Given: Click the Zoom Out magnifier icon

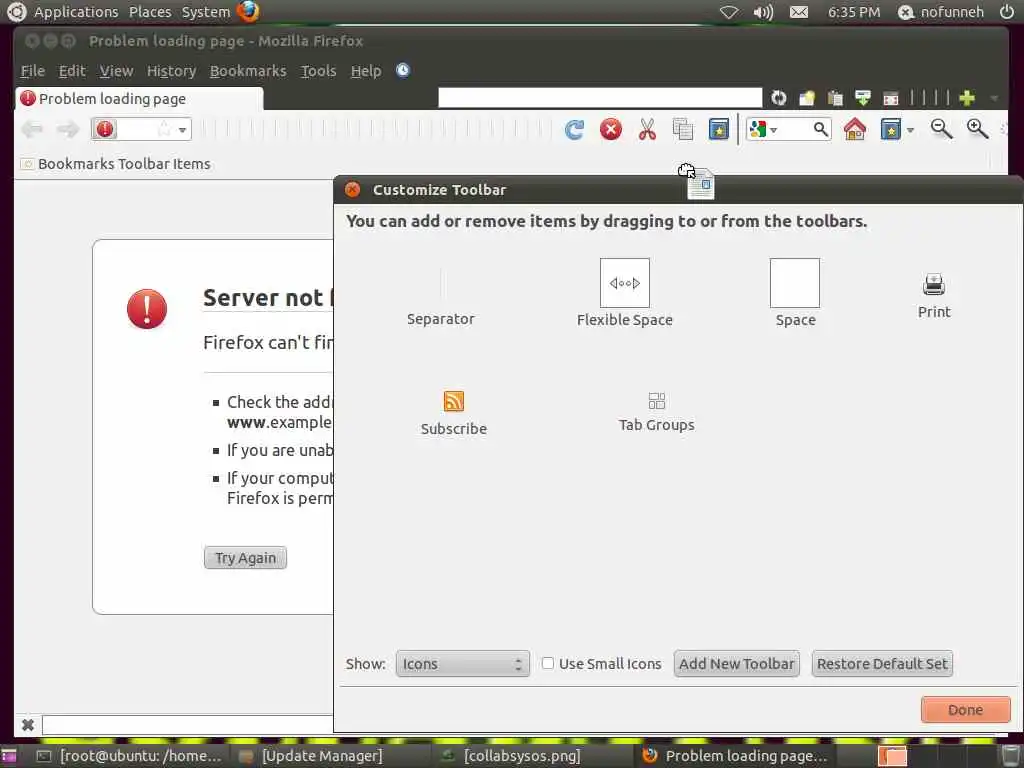Looking at the screenshot, I should 941,129.
